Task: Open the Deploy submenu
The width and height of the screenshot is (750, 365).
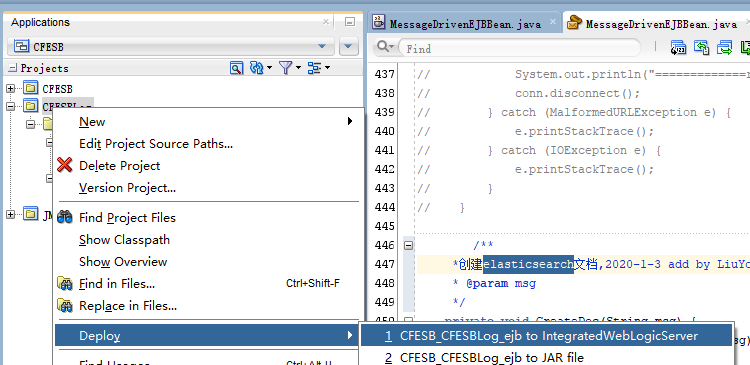Action: pos(208,336)
